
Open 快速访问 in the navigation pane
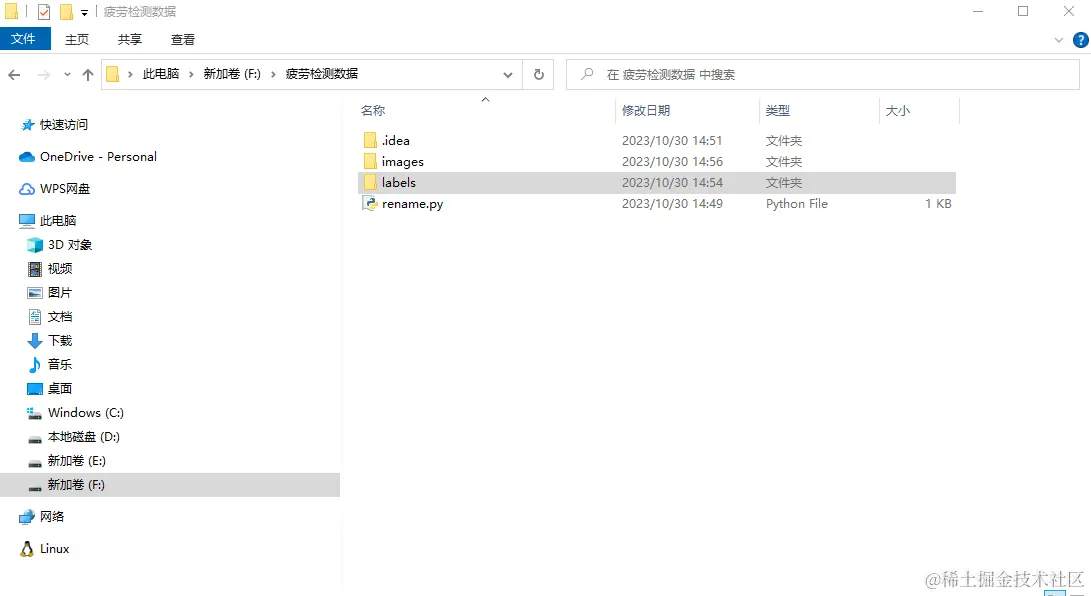63,124
